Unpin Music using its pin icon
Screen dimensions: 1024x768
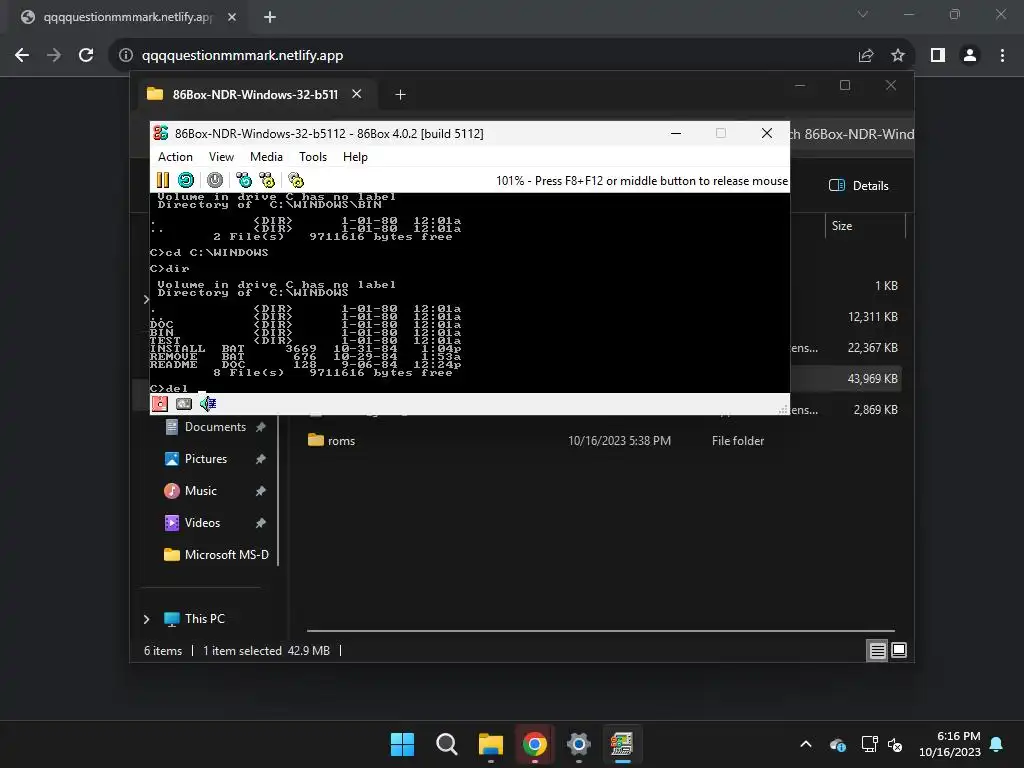261,491
